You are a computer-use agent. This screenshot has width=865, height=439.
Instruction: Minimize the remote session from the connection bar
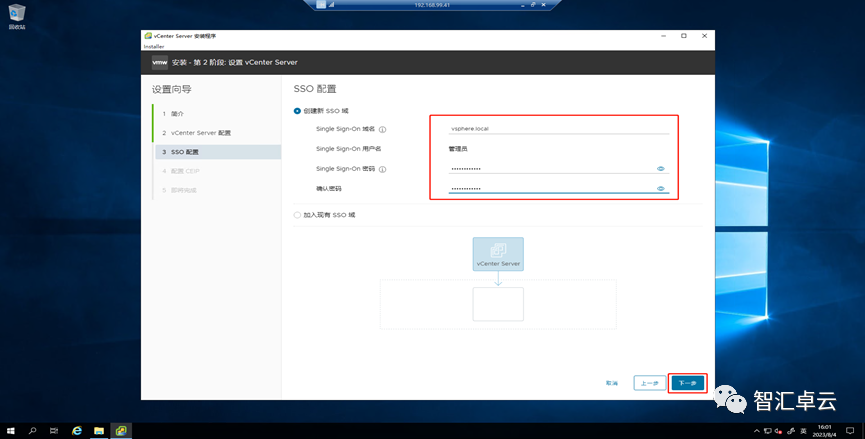(522, 5)
